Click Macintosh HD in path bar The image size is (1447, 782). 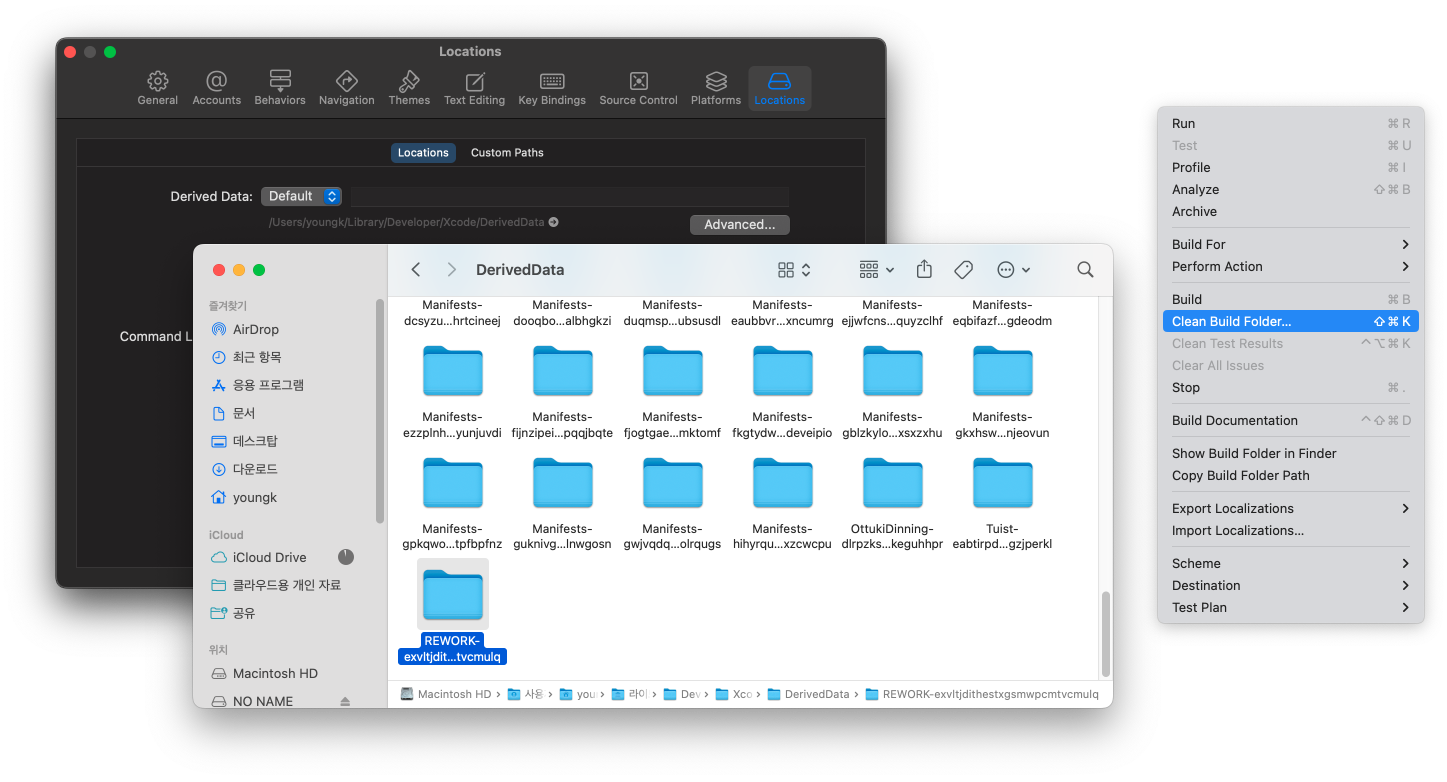tap(446, 694)
